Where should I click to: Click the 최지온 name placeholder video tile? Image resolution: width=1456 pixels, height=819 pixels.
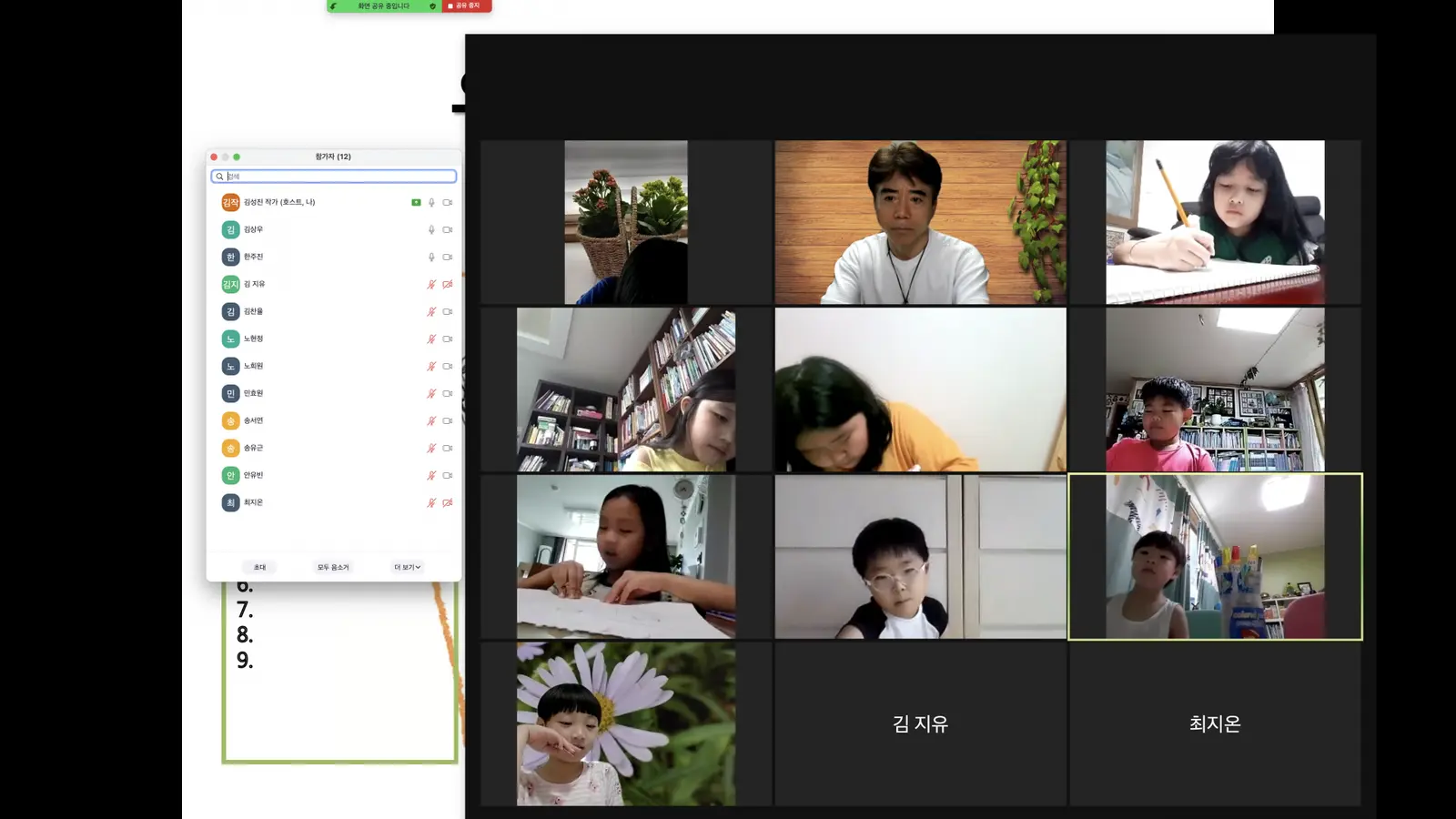click(1215, 723)
